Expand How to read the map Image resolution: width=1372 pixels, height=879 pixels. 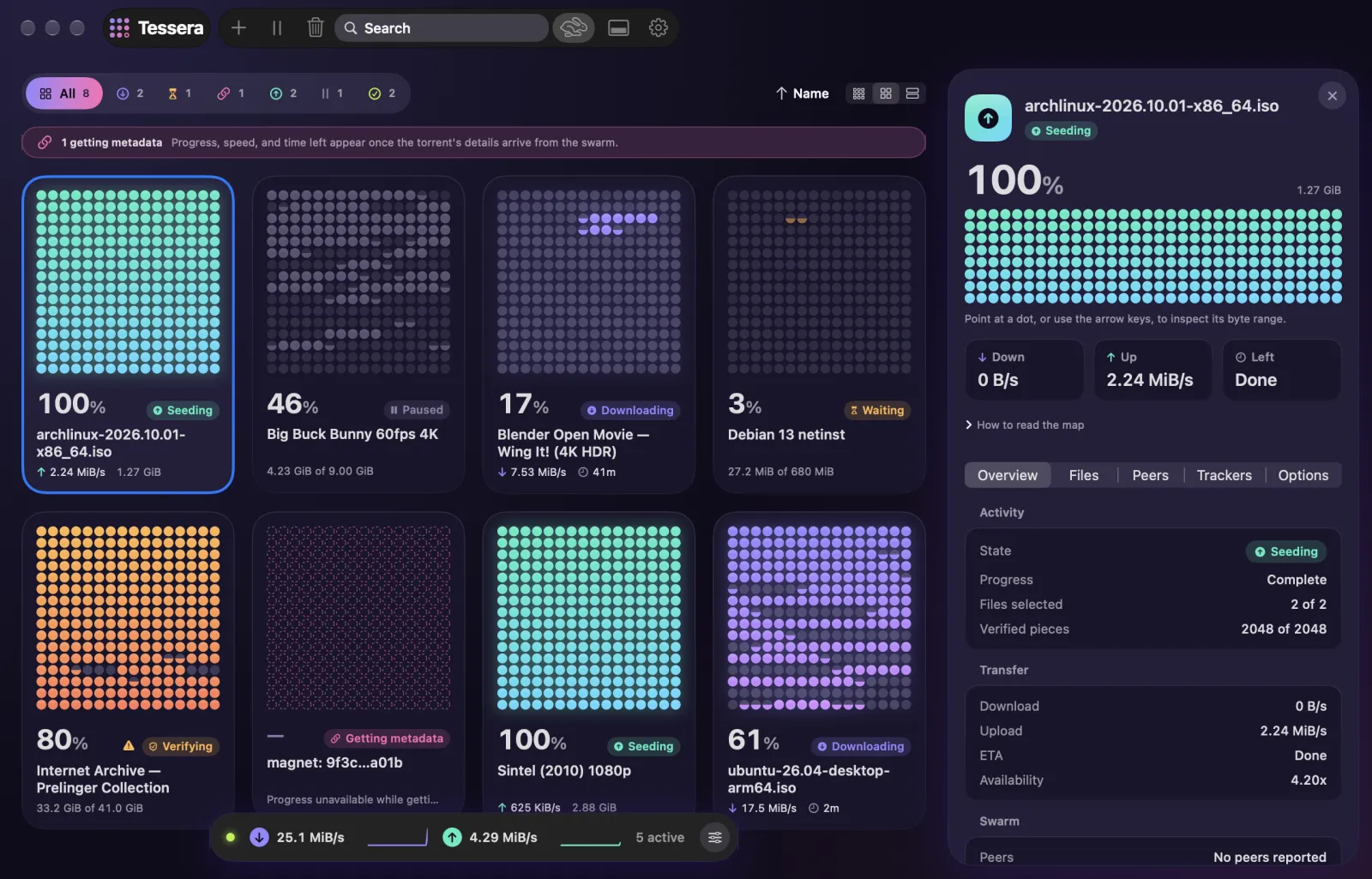coord(1025,425)
